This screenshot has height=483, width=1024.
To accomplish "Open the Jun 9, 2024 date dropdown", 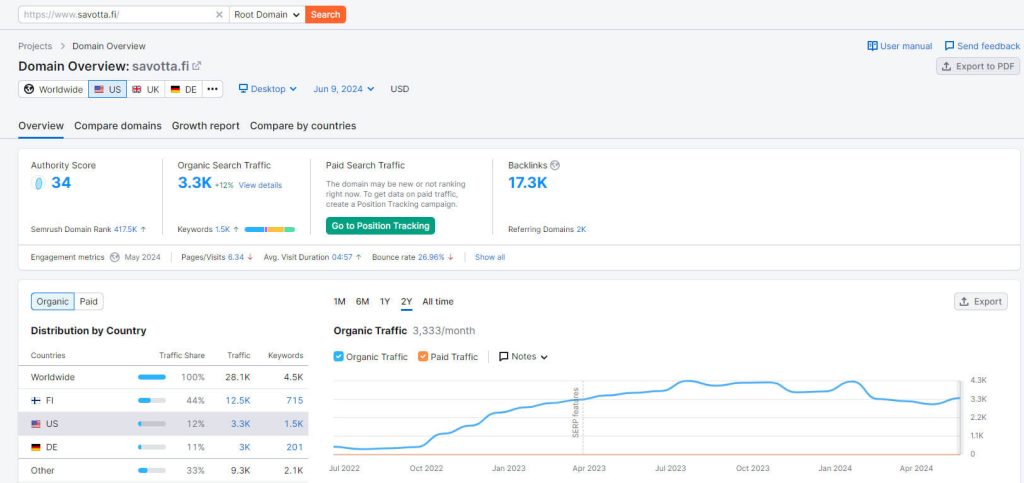I will (344, 89).
